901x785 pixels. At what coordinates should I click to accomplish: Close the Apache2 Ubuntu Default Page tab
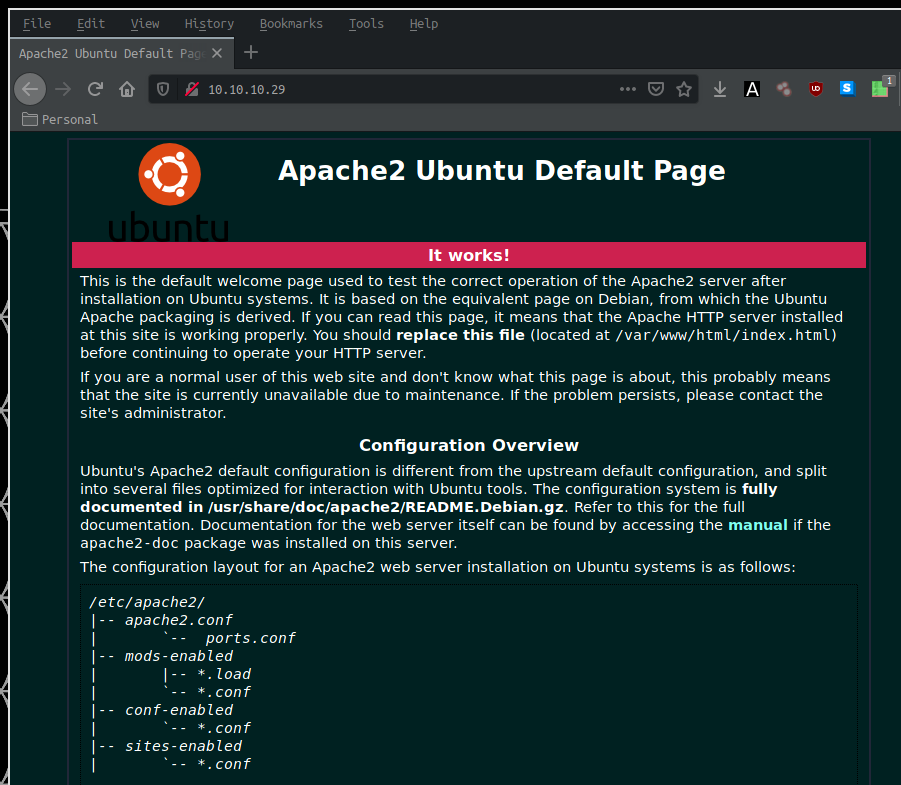217,53
